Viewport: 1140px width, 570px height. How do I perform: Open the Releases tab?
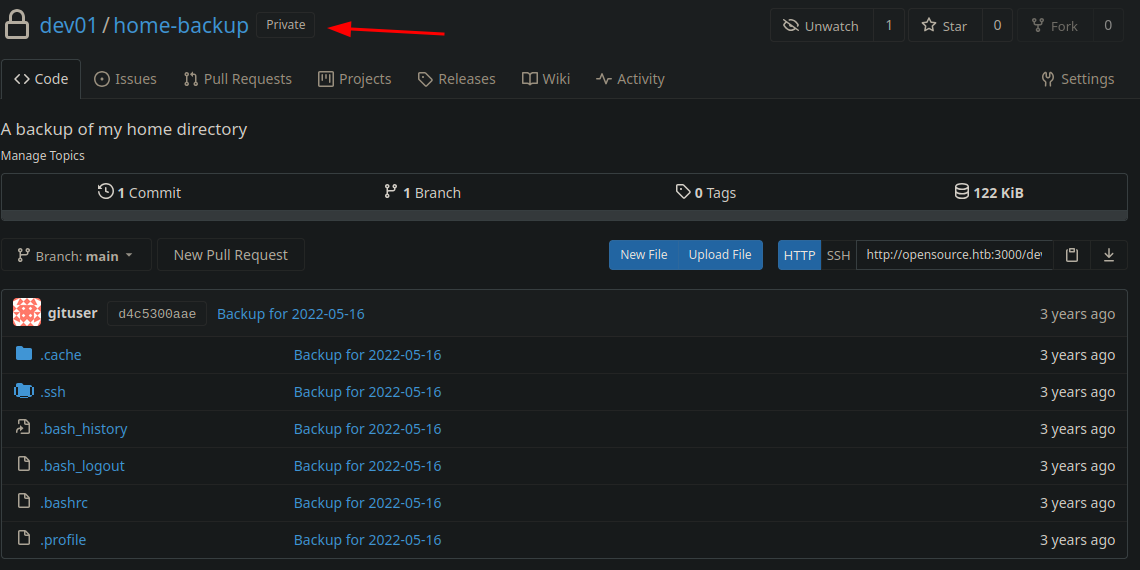(457, 79)
